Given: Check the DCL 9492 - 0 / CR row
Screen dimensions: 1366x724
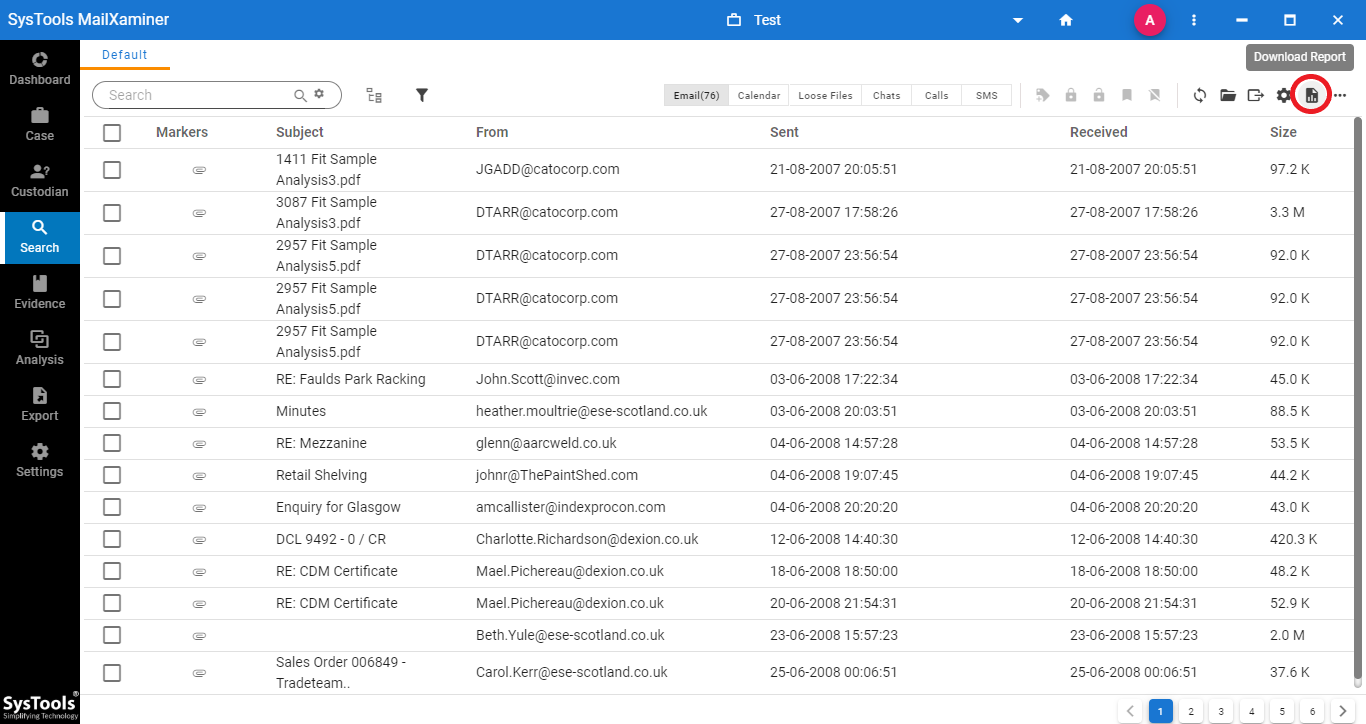Looking at the screenshot, I should click(x=112, y=539).
